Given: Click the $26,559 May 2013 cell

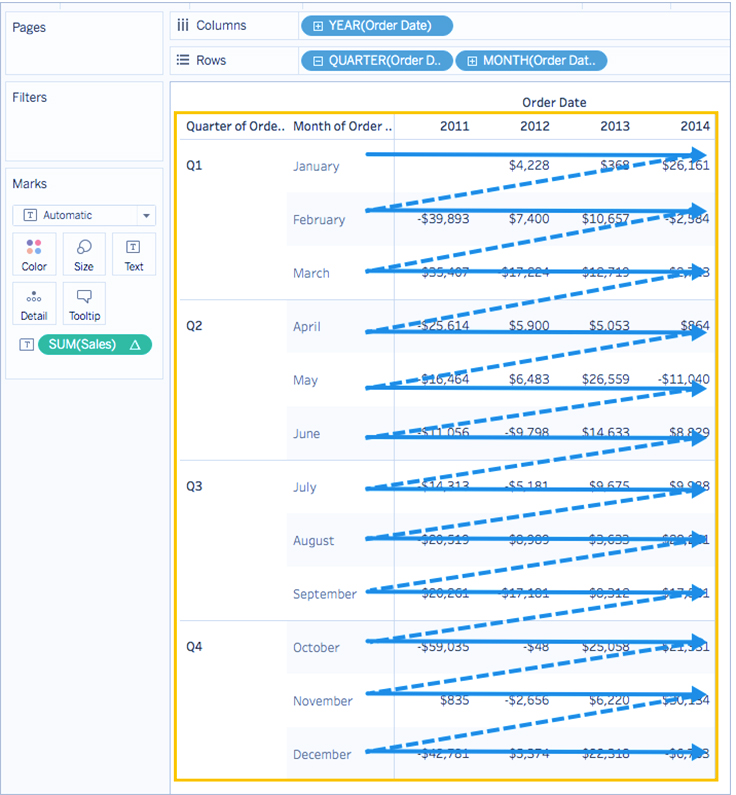Looking at the screenshot, I should point(606,379).
